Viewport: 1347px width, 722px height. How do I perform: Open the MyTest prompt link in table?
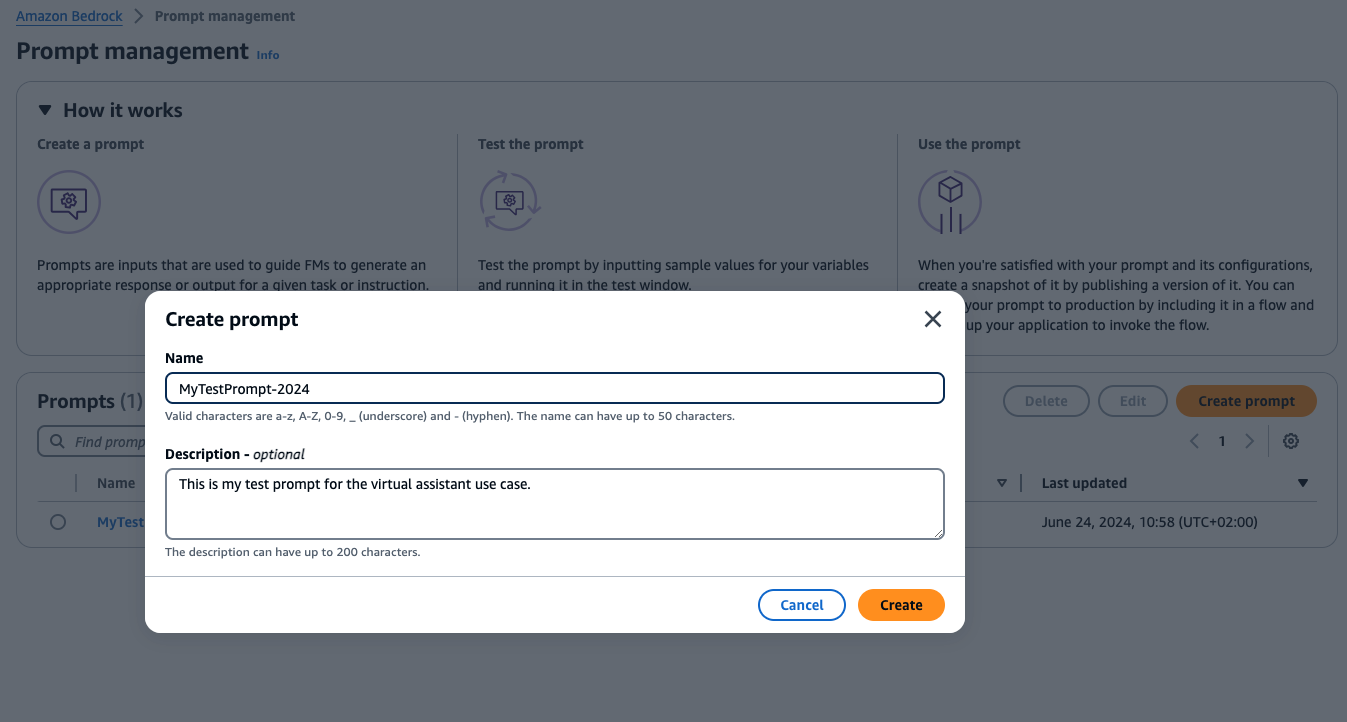click(120, 522)
